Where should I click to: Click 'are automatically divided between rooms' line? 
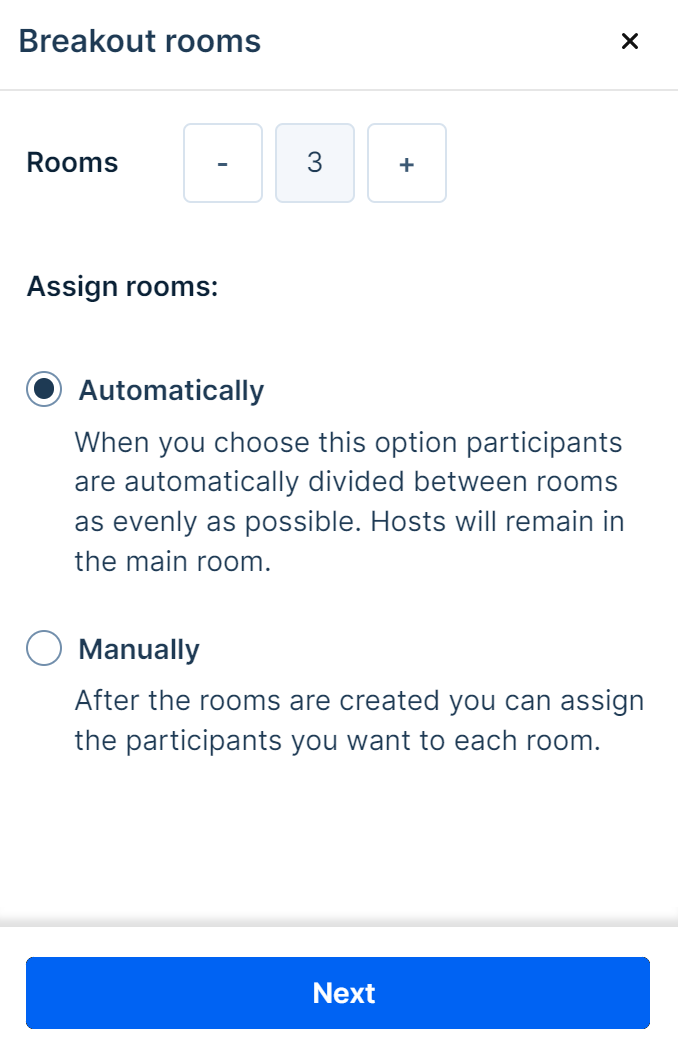[346, 482]
